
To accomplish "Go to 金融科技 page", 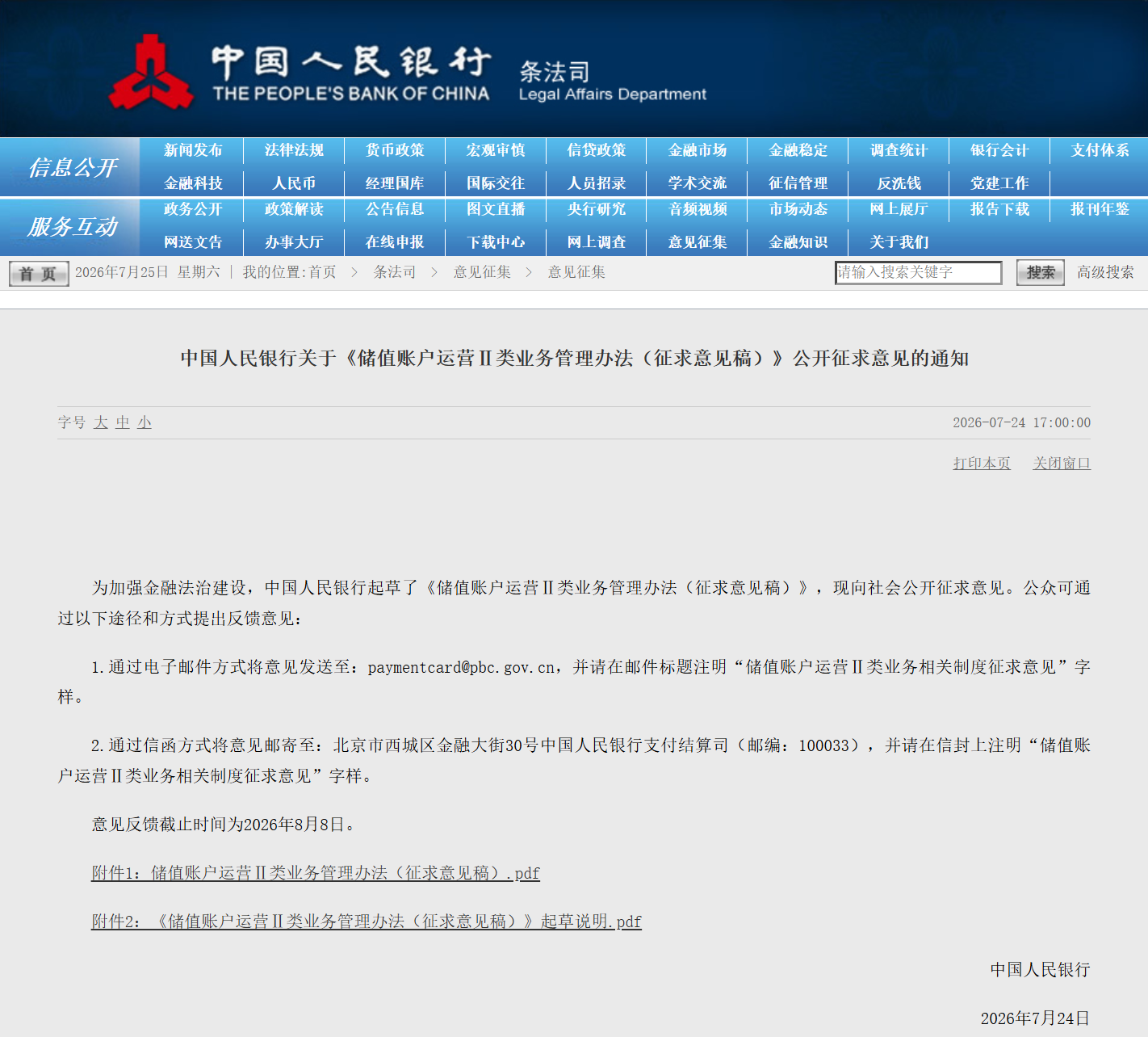I will tap(193, 183).
